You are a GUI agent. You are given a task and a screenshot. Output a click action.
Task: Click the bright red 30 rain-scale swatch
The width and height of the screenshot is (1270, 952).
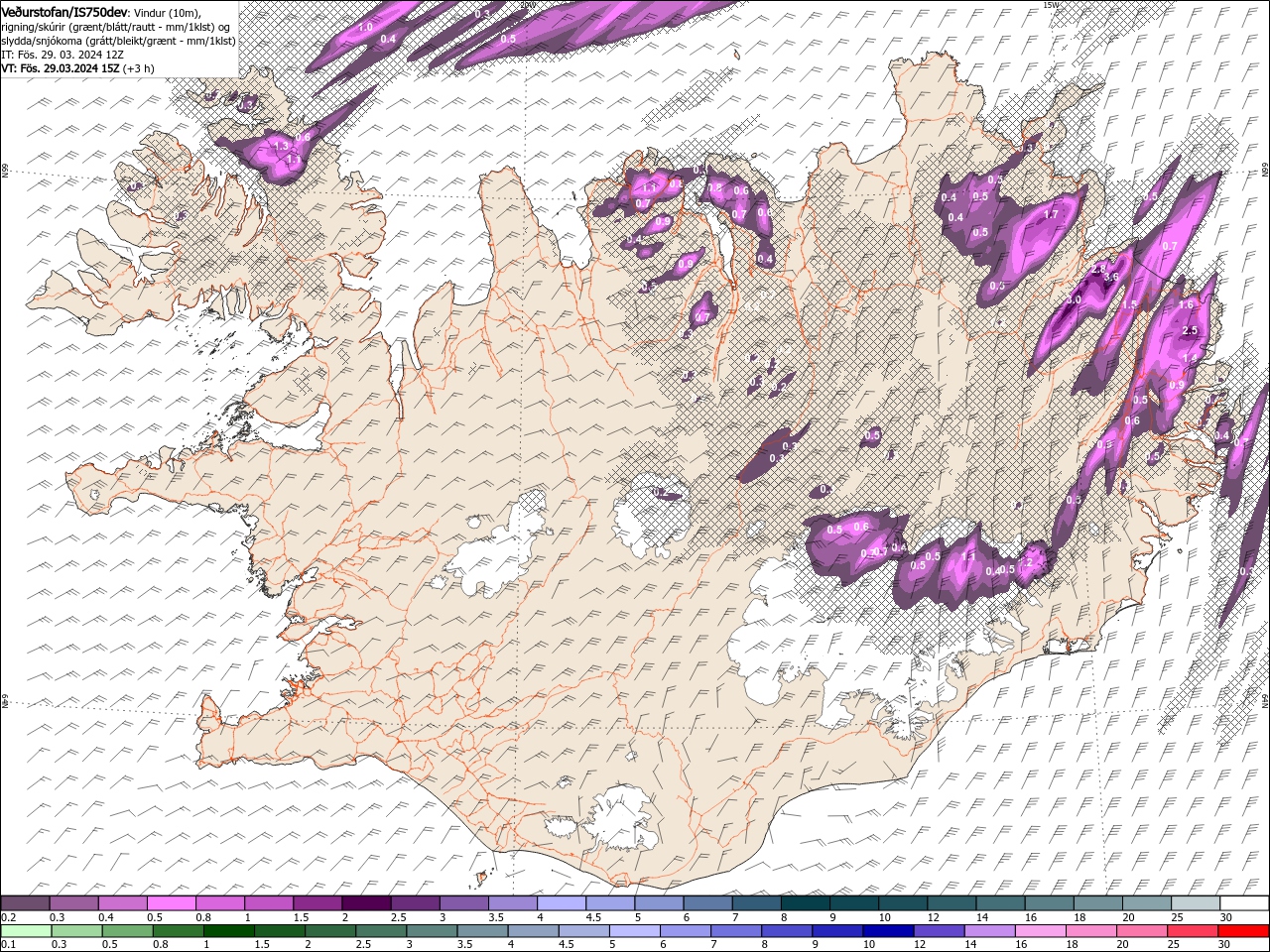click(x=1242, y=931)
